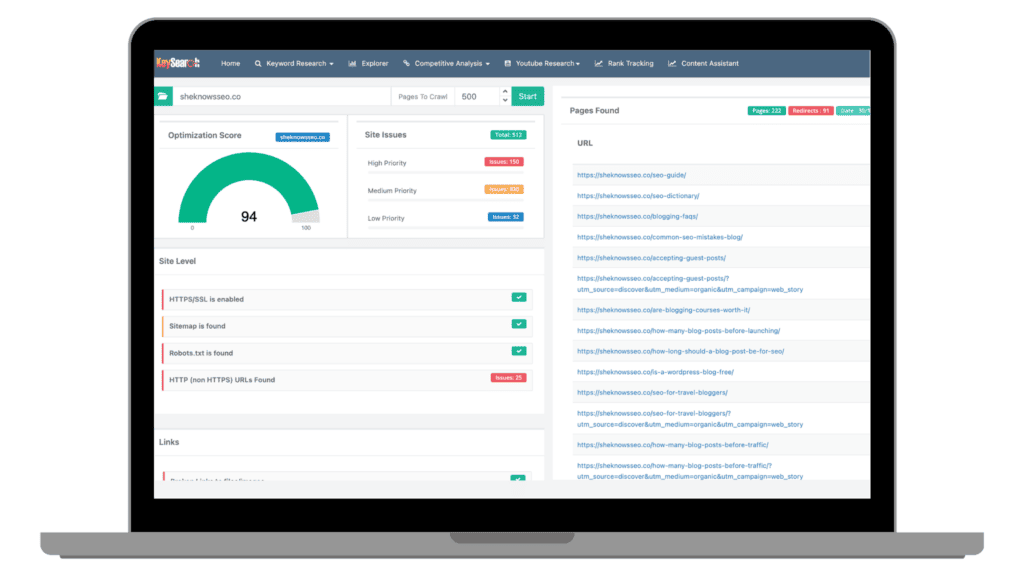The height and width of the screenshot is (576, 1024).
Task: Click the KeySearch logo
Action: (178, 63)
